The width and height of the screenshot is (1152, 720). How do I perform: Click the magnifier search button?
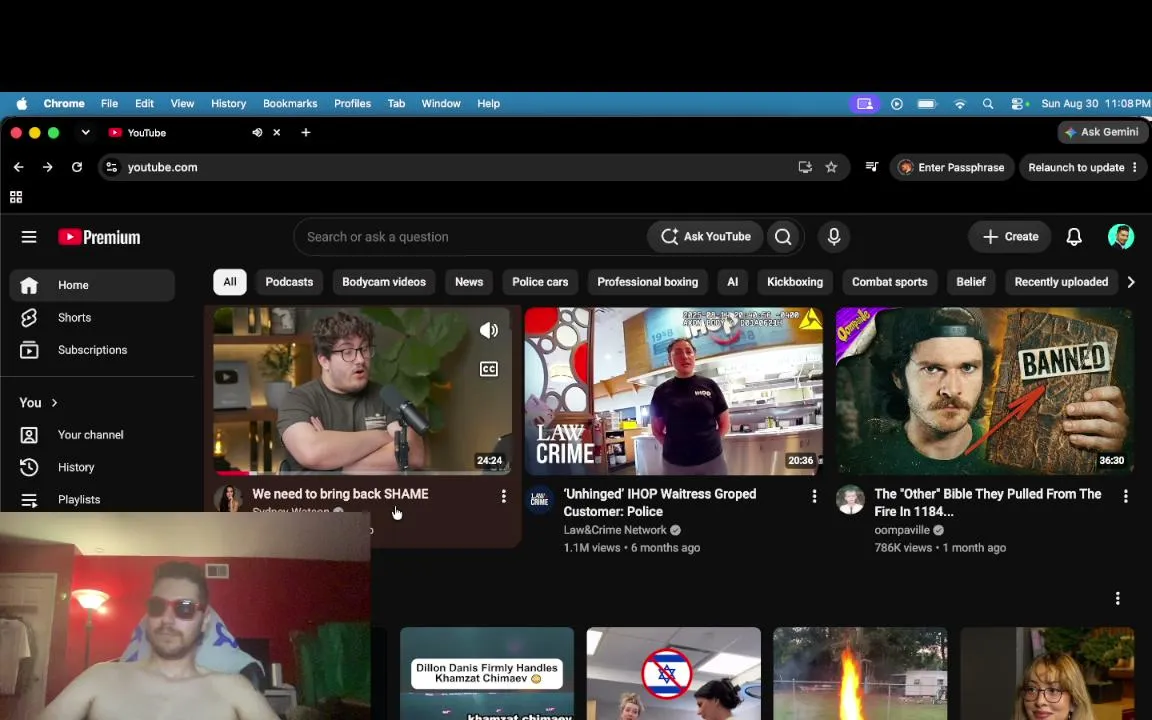[783, 237]
